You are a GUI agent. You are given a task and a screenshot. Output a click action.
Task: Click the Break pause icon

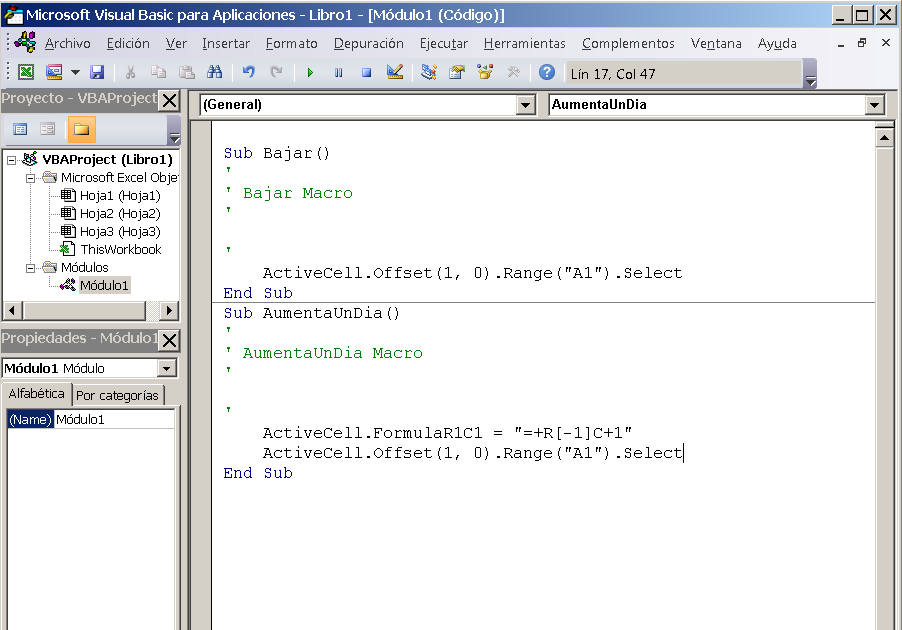(x=338, y=72)
